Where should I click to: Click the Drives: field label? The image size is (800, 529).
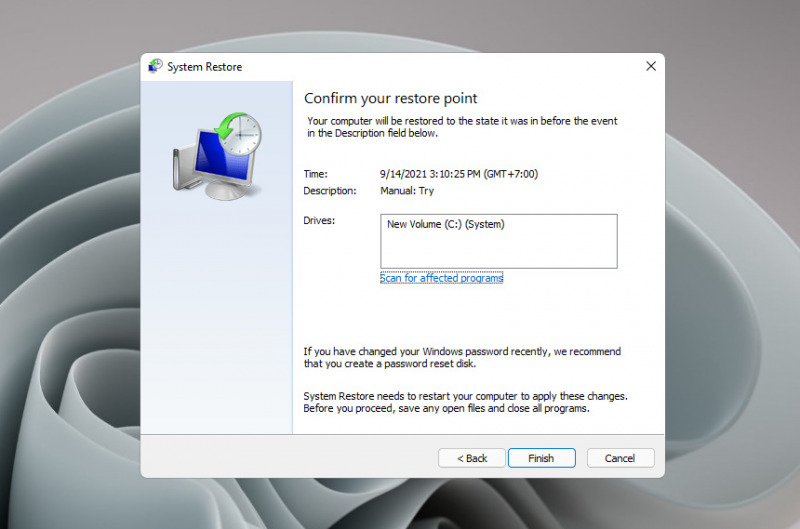pos(319,220)
